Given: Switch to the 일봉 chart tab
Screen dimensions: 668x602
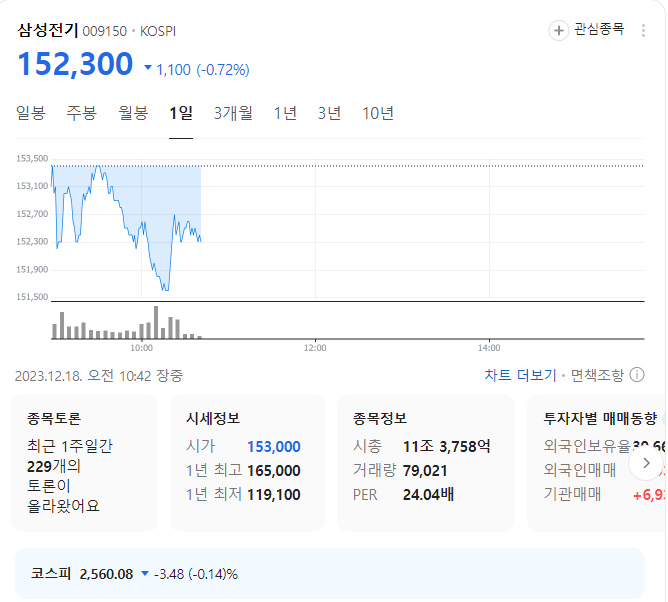Looking at the screenshot, I should coord(31,113).
